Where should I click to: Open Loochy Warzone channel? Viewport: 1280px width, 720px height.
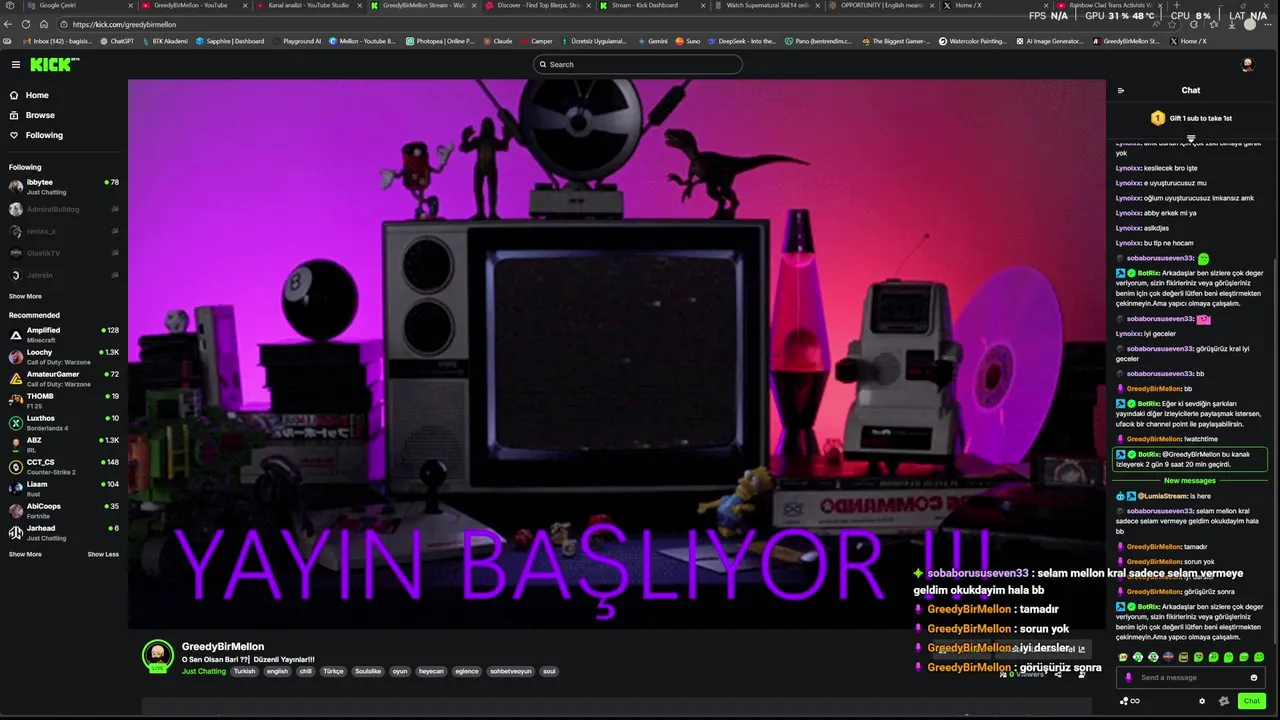[63, 357]
